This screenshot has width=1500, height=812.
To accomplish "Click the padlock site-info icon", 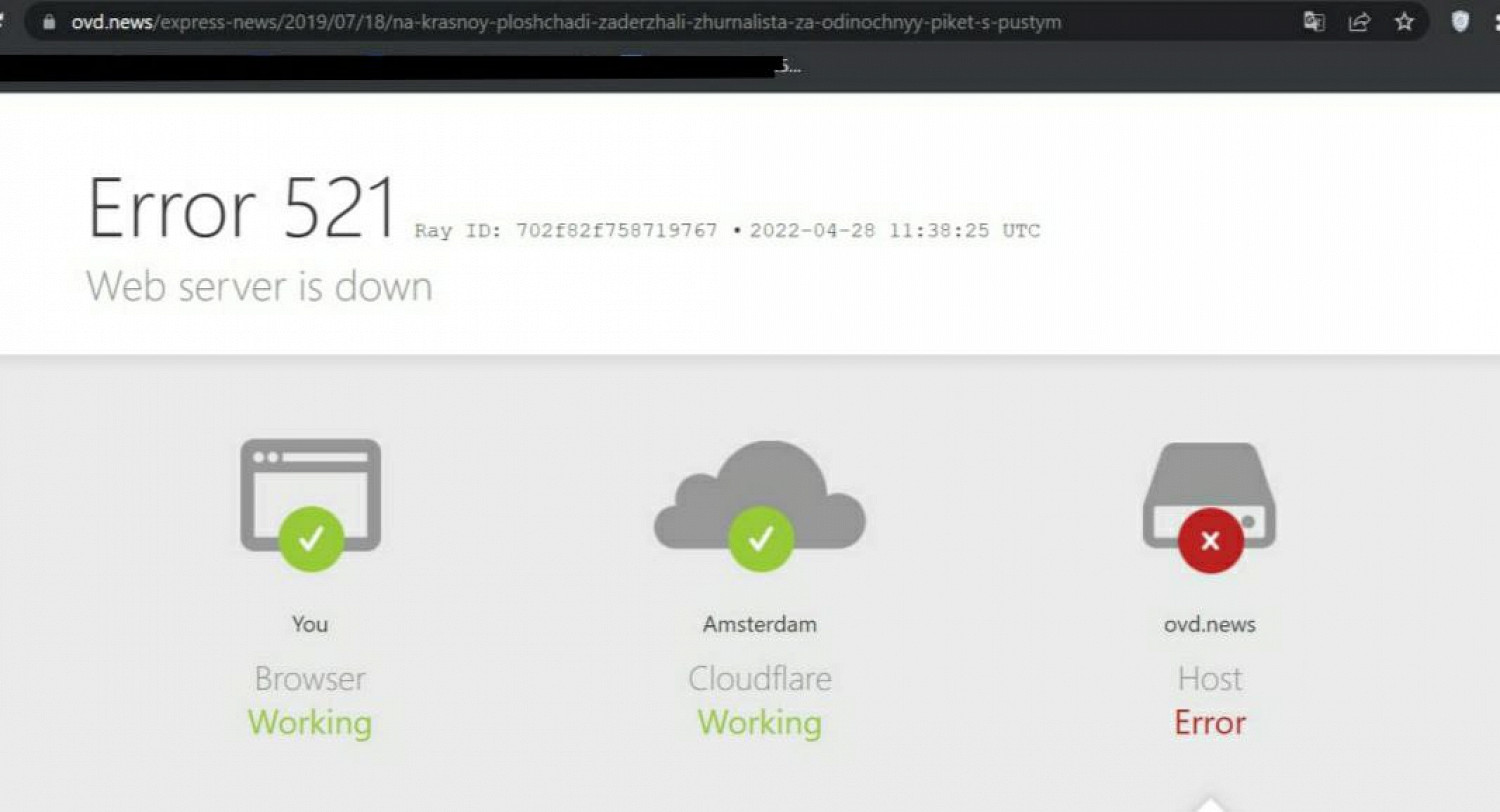I will [49, 21].
